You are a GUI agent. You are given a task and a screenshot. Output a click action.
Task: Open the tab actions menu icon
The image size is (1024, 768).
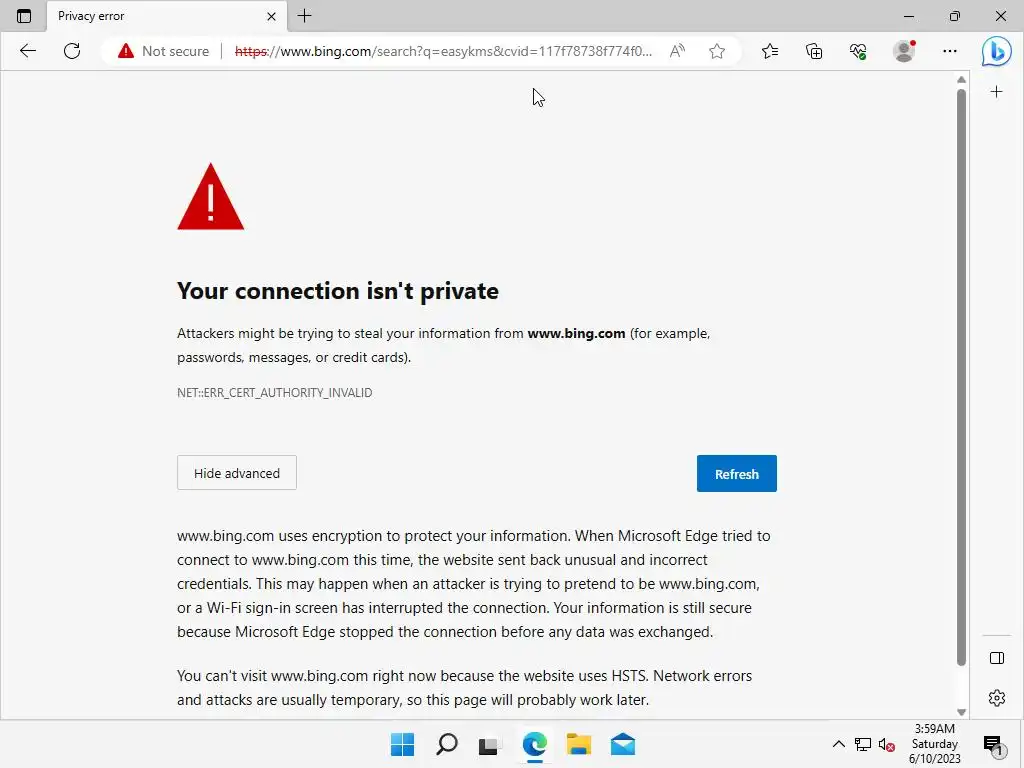coord(24,16)
